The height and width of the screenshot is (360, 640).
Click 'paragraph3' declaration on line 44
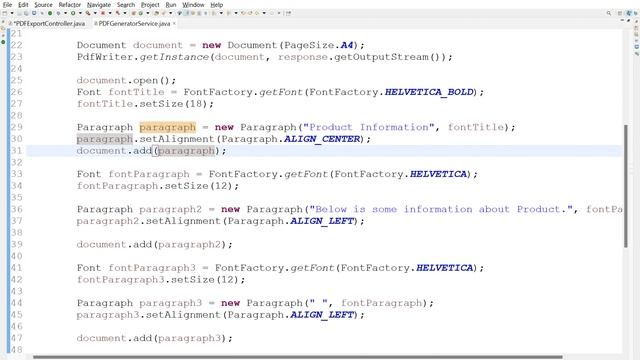point(171,303)
